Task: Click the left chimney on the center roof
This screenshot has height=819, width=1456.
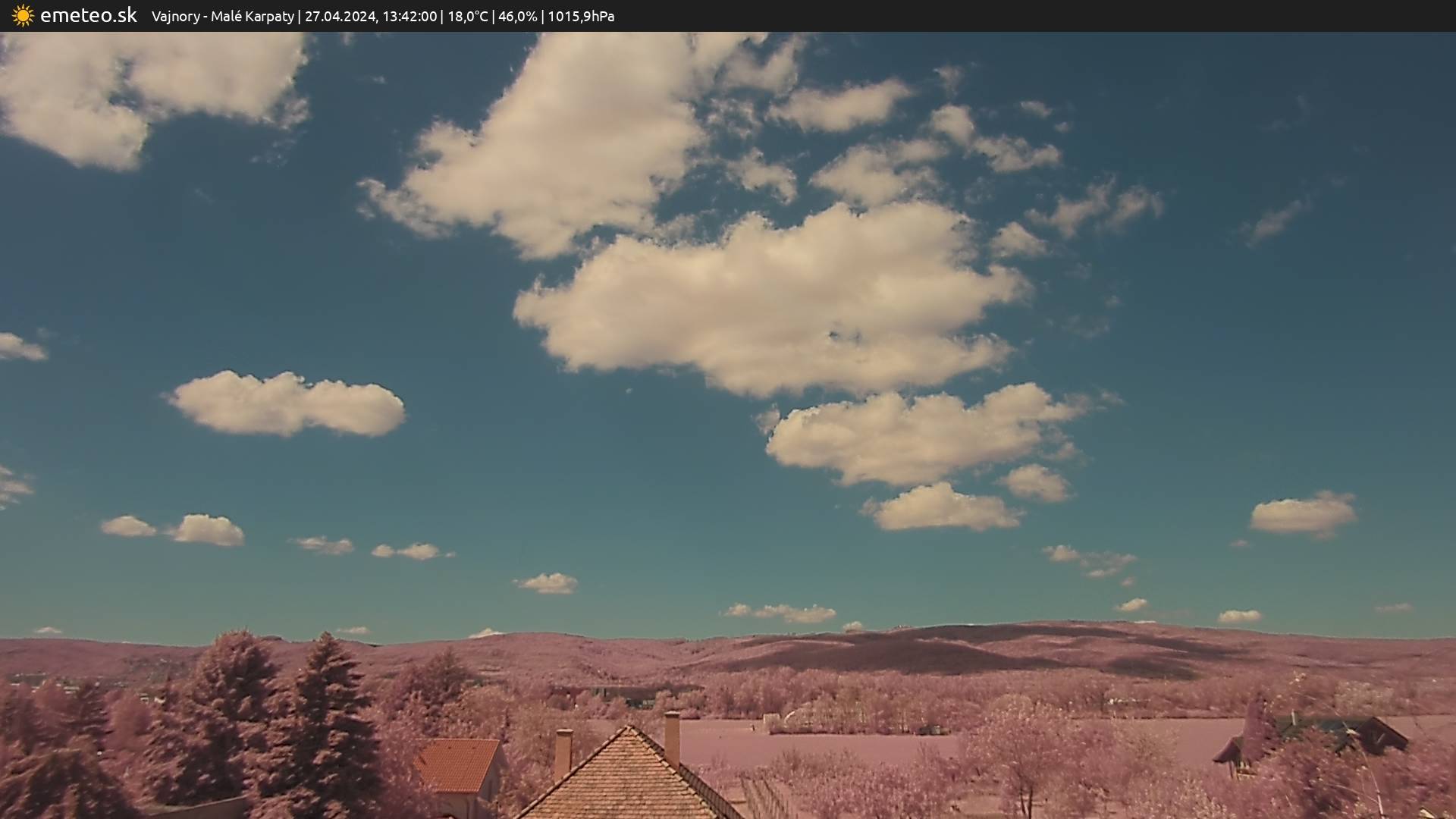Action: click(563, 751)
